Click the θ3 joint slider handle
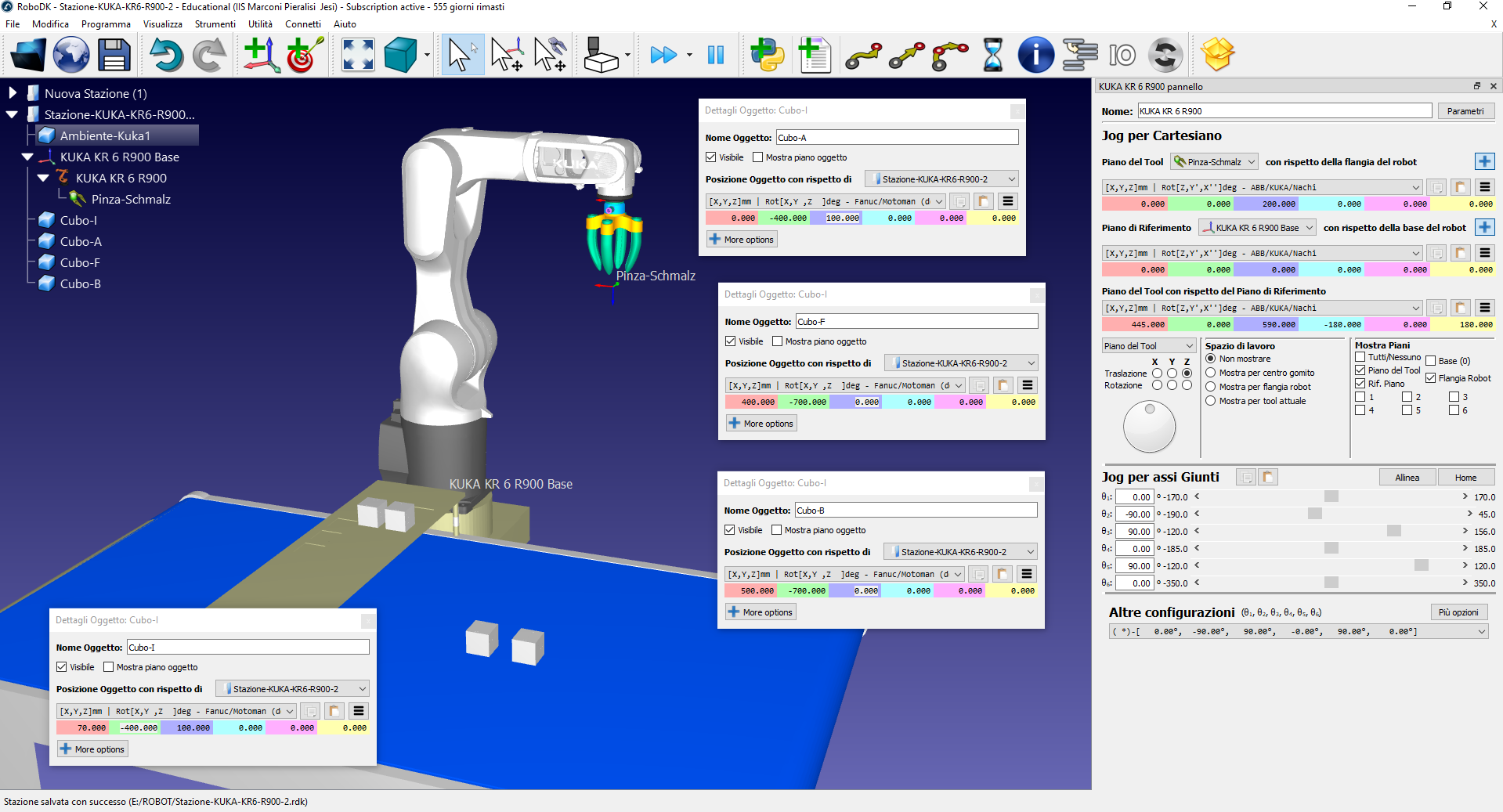 click(1394, 531)
